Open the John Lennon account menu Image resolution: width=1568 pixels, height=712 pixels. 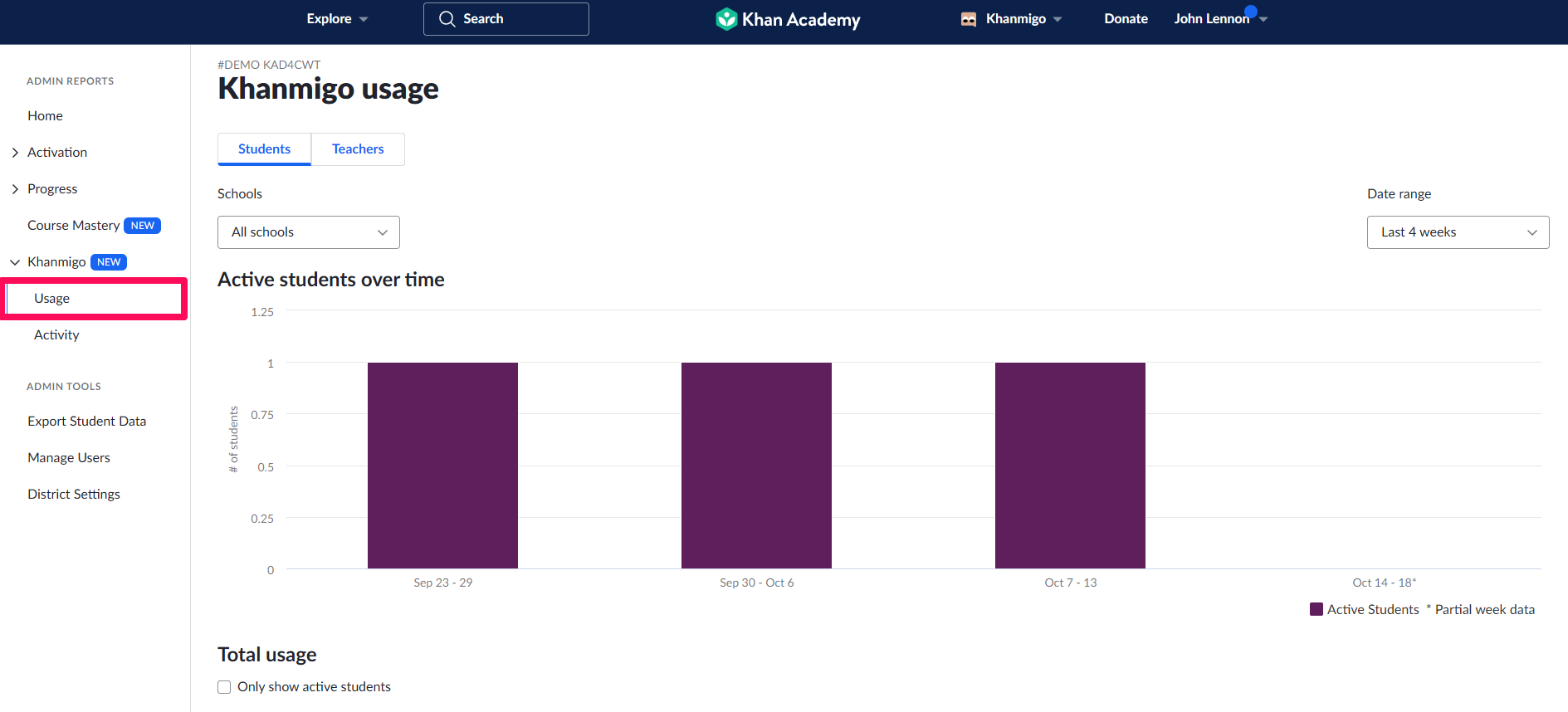[1220, 19]
